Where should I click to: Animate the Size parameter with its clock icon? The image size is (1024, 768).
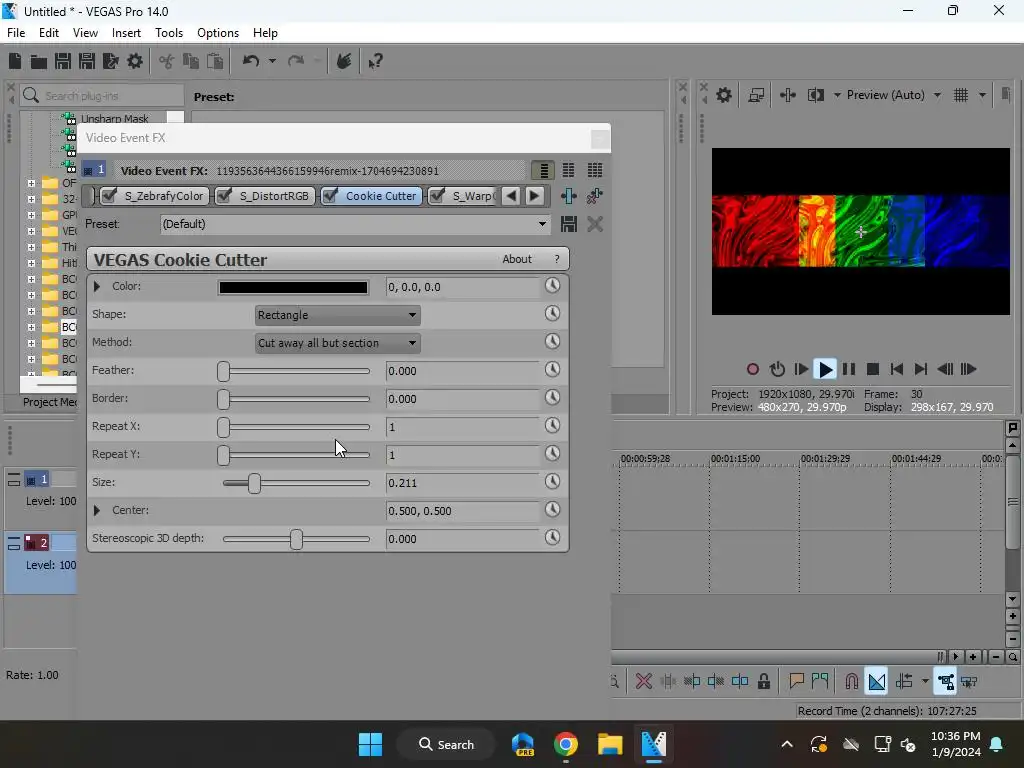coord(552,481)
